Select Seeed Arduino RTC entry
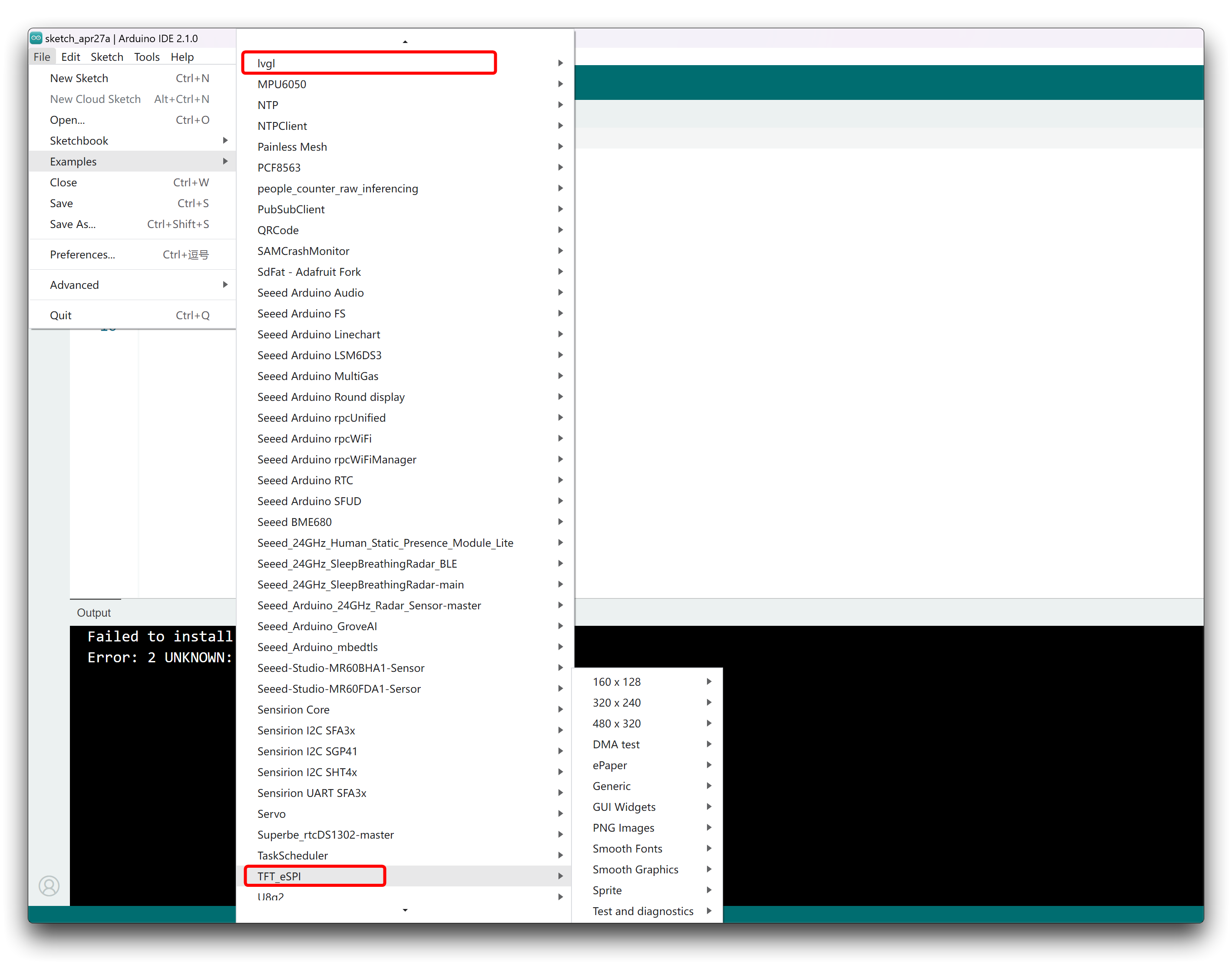The height and width of the screenshot is (965, 1232). (404, 480)
